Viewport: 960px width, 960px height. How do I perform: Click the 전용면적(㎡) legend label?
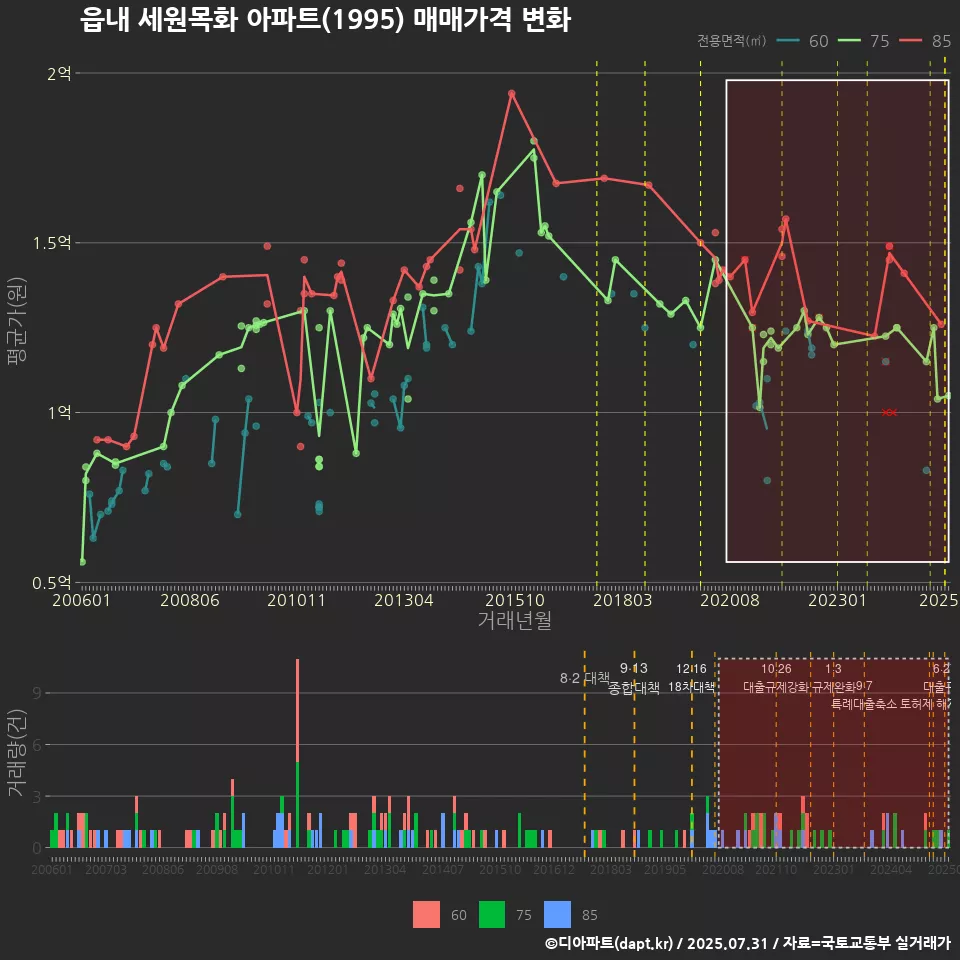(x=732, y=40)
